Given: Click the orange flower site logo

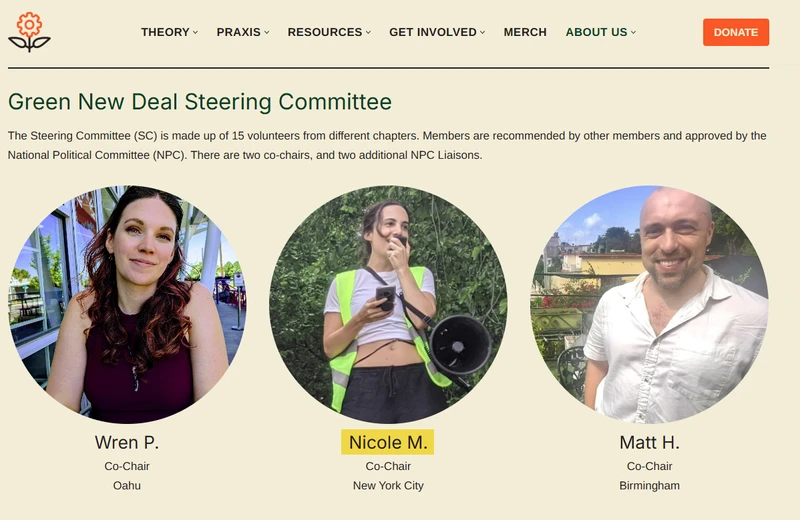Looking at the screenshot, I should 29,32.
